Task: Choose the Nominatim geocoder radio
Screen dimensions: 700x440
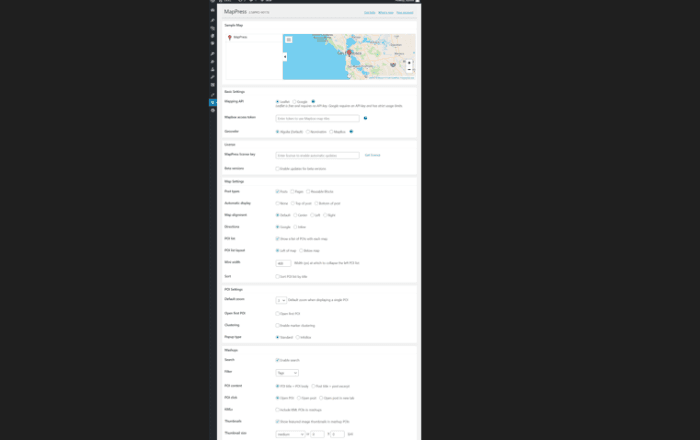Action: (x=308, y=132)
